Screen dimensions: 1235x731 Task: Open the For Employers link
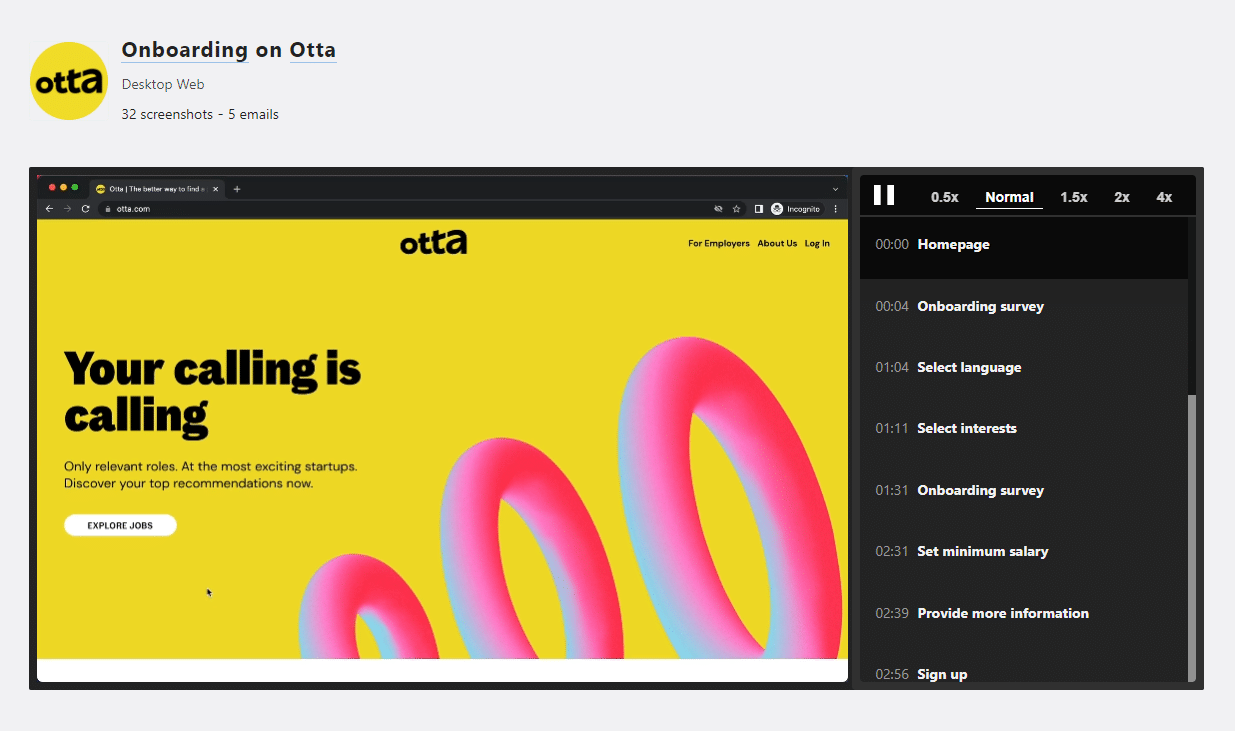[719, 243]
